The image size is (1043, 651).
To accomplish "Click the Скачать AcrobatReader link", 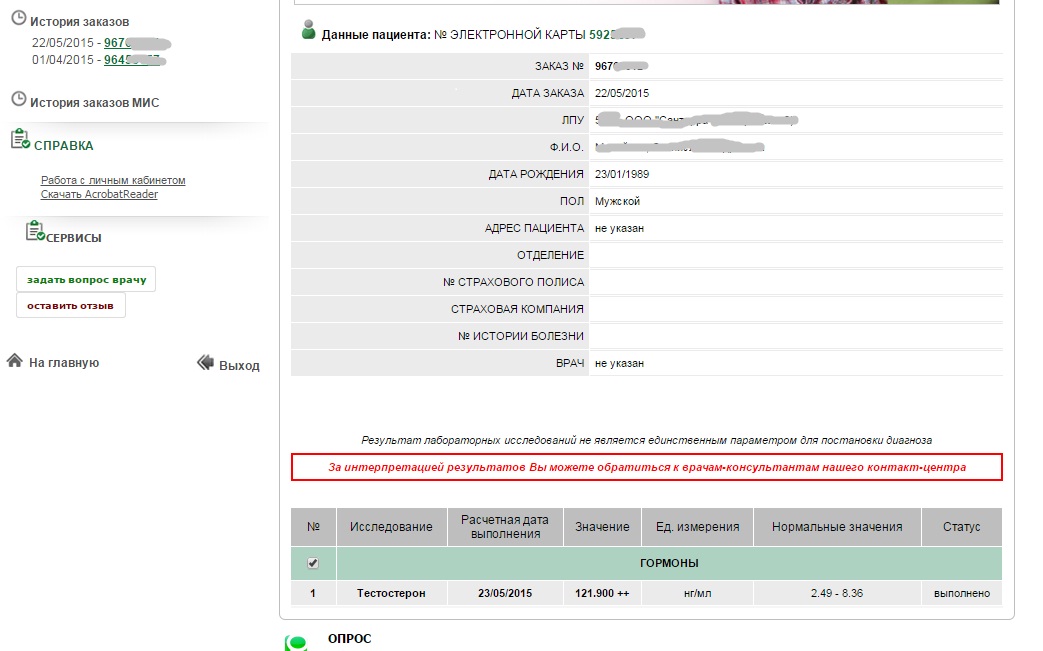I will pyautogui.click(x=99, y=194).
